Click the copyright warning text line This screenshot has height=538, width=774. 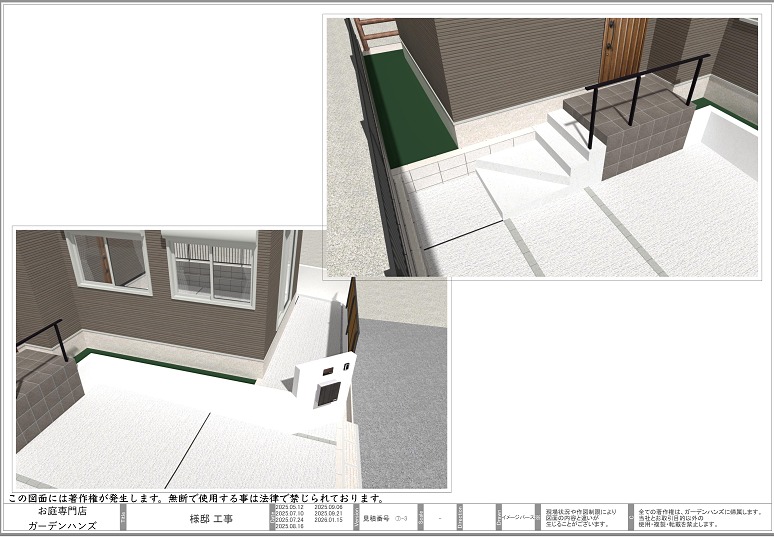[x=196, y=497]
